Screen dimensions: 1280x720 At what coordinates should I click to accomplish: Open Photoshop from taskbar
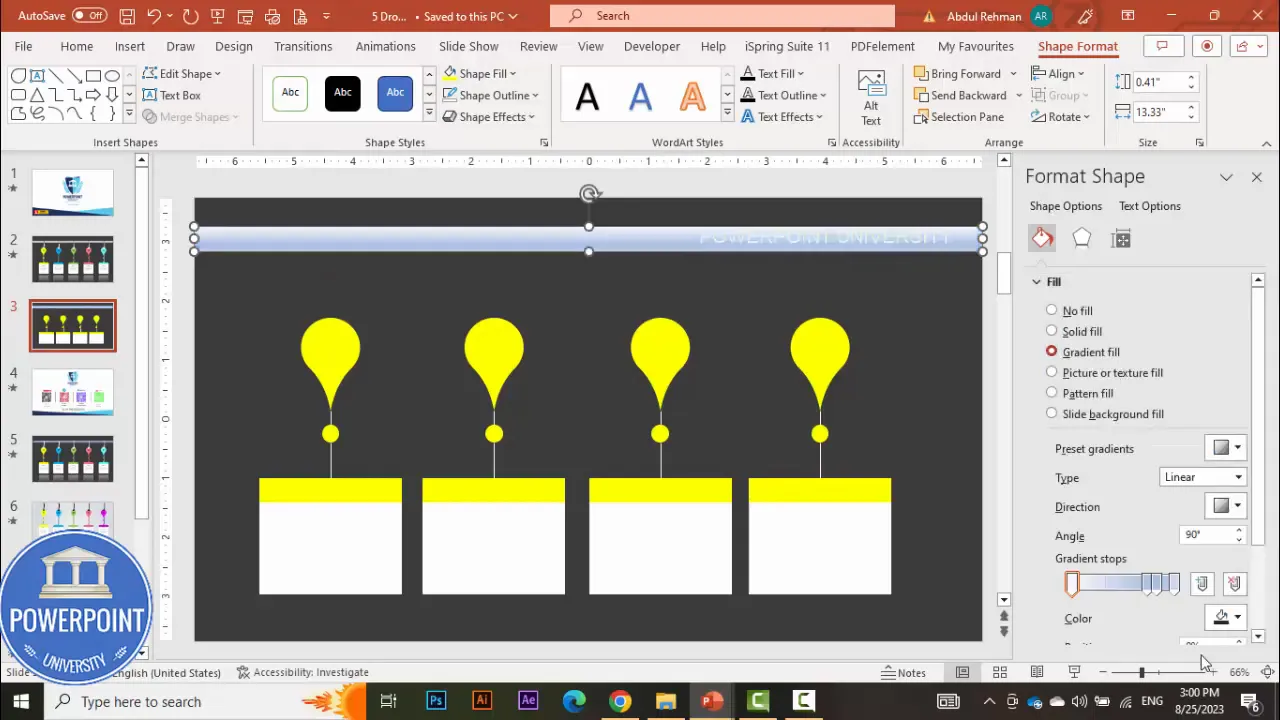click(436, 701)
